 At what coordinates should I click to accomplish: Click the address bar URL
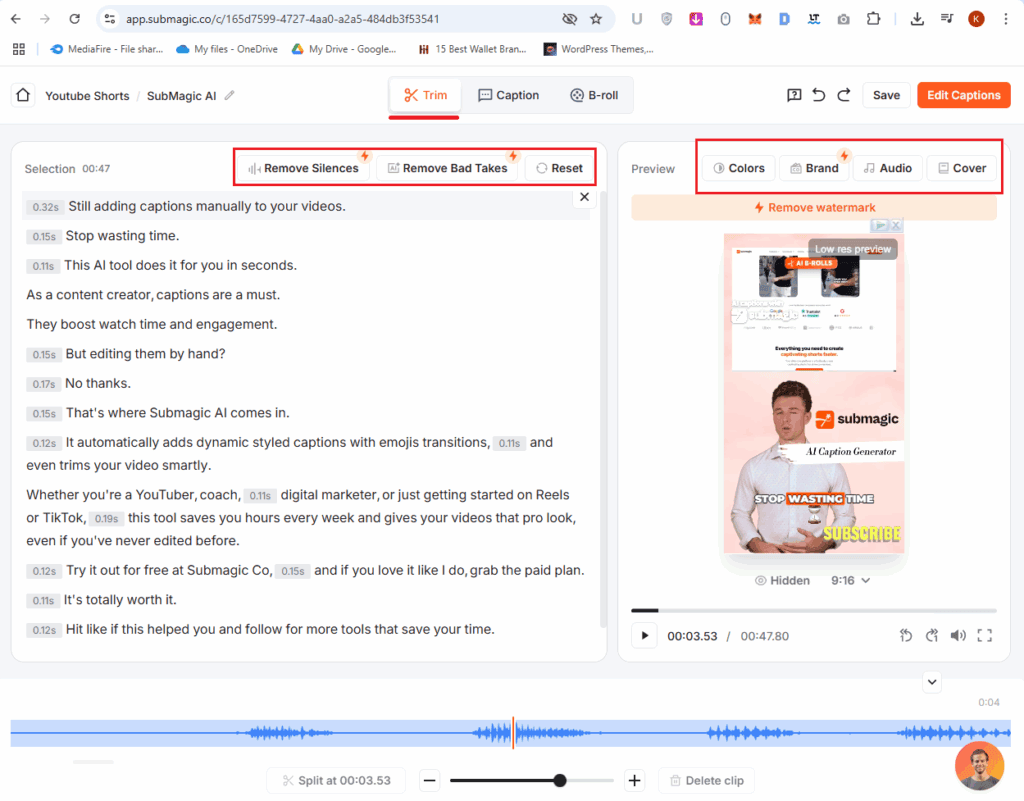coord(282,19)
